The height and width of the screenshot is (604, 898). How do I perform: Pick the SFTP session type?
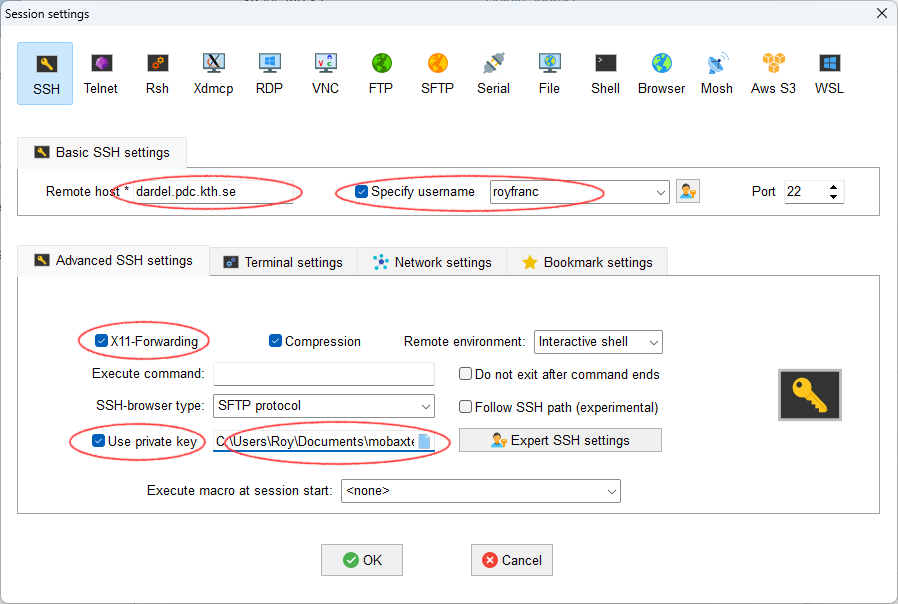[437, 73]
